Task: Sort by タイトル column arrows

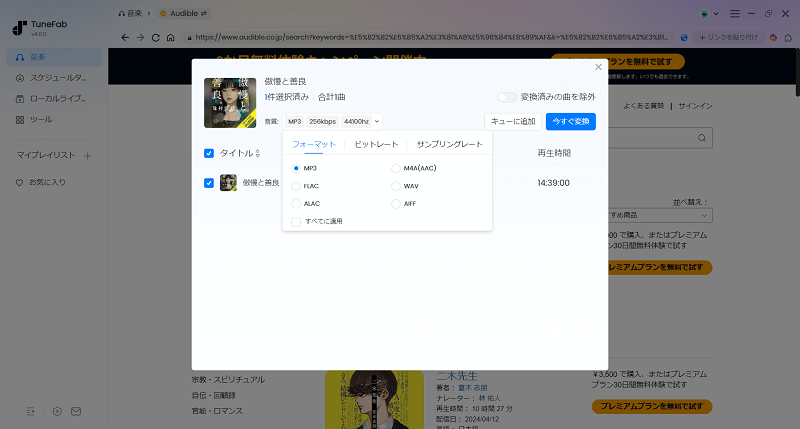Action: [258, 153]
